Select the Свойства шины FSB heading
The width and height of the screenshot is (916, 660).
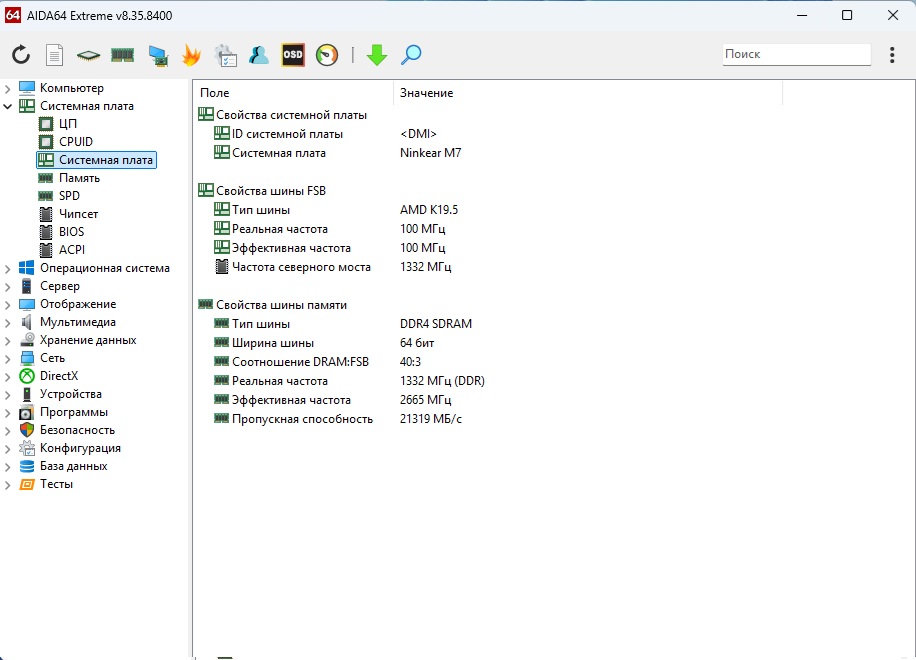tap(262, 191)
